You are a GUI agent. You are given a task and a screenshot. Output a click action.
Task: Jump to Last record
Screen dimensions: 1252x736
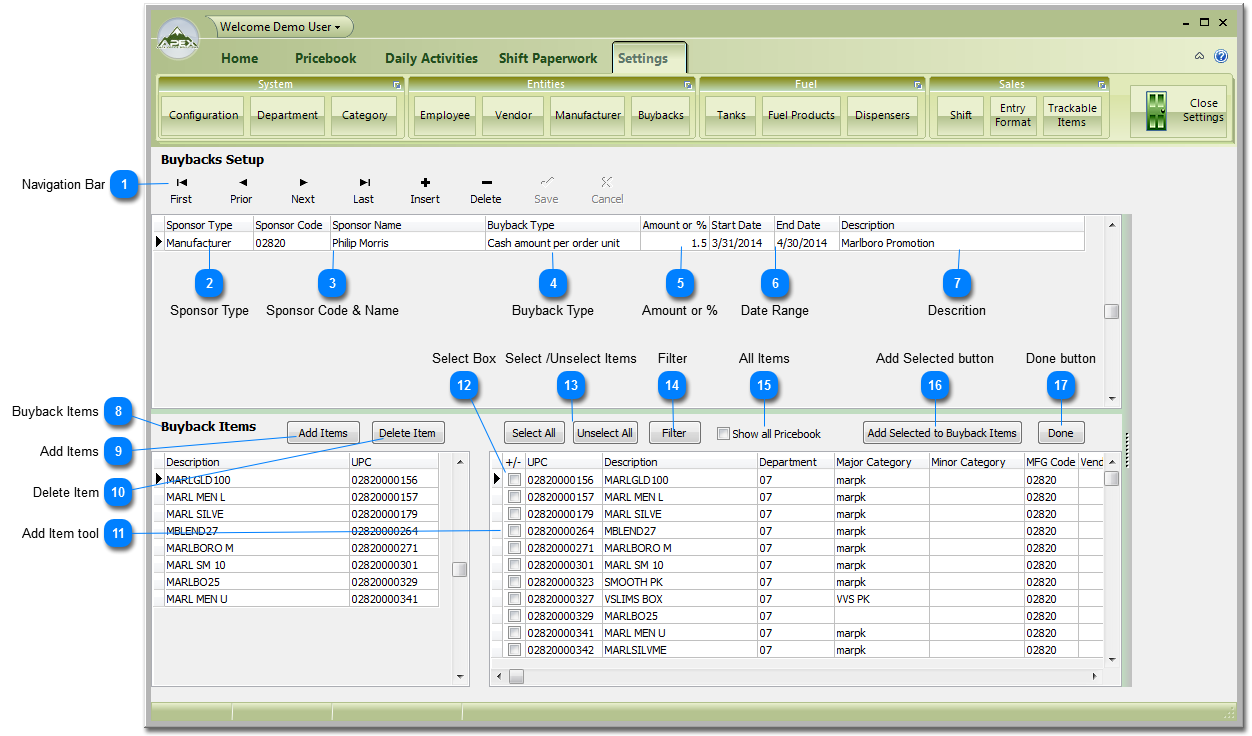point(364,190)
